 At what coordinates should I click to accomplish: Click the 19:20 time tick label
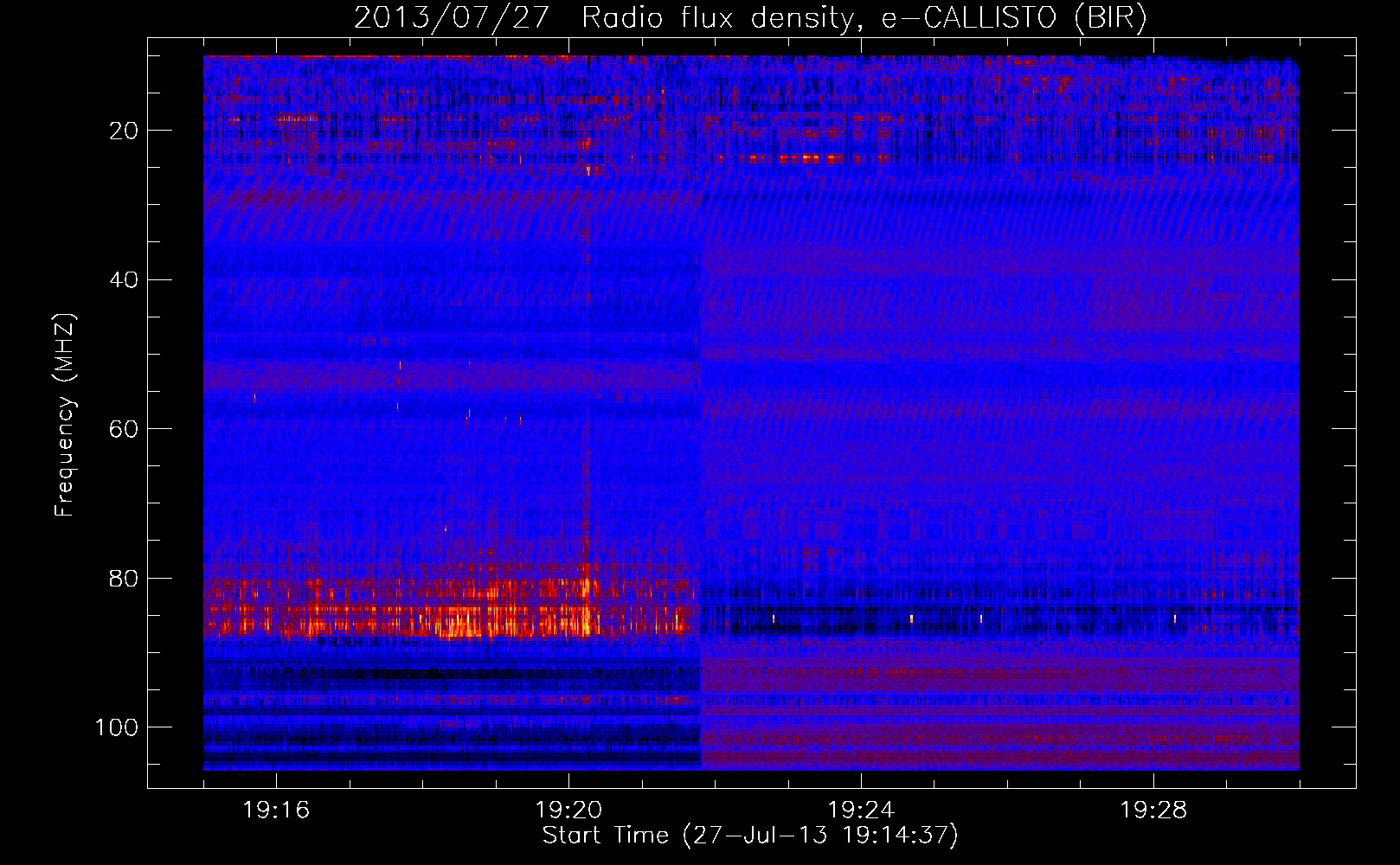coord(568,811)
